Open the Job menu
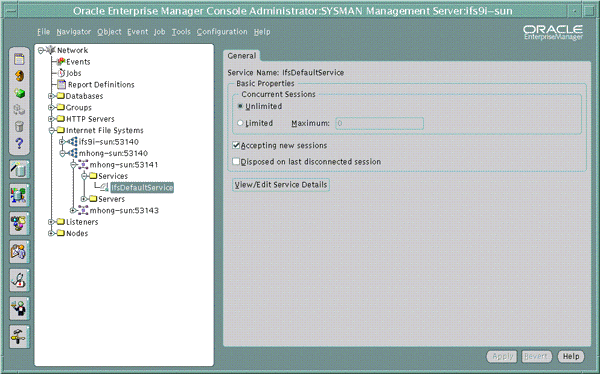This screenshot has height=374, width=600. point(160,32)
